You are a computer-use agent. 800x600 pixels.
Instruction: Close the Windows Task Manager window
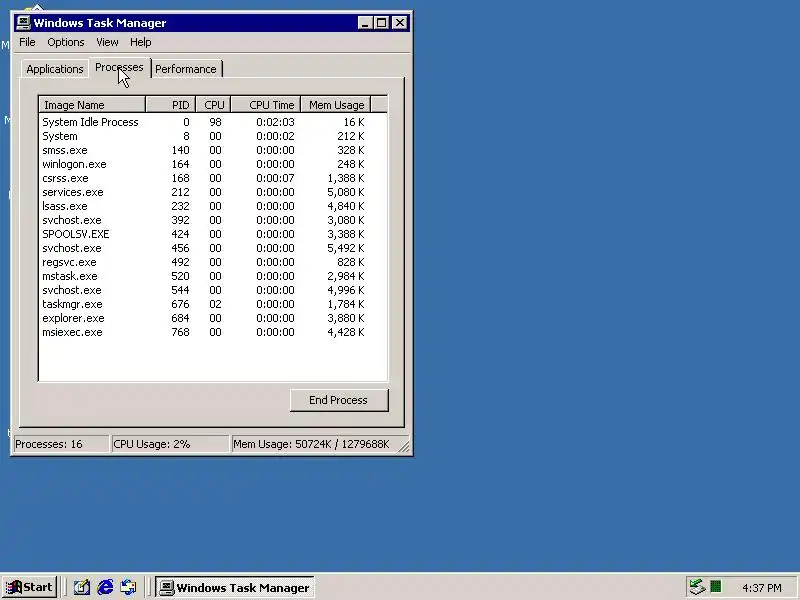pos(400,23)
